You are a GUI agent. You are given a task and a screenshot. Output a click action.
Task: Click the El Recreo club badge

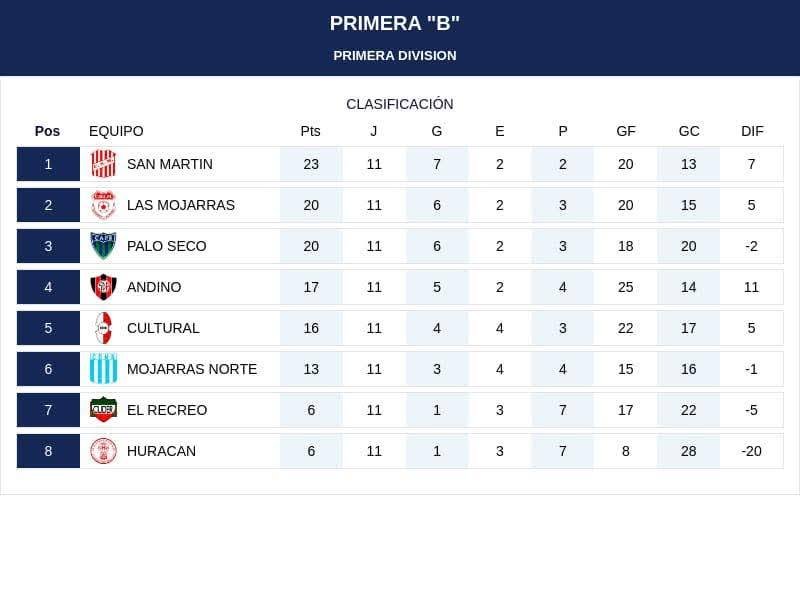point(104,410)
